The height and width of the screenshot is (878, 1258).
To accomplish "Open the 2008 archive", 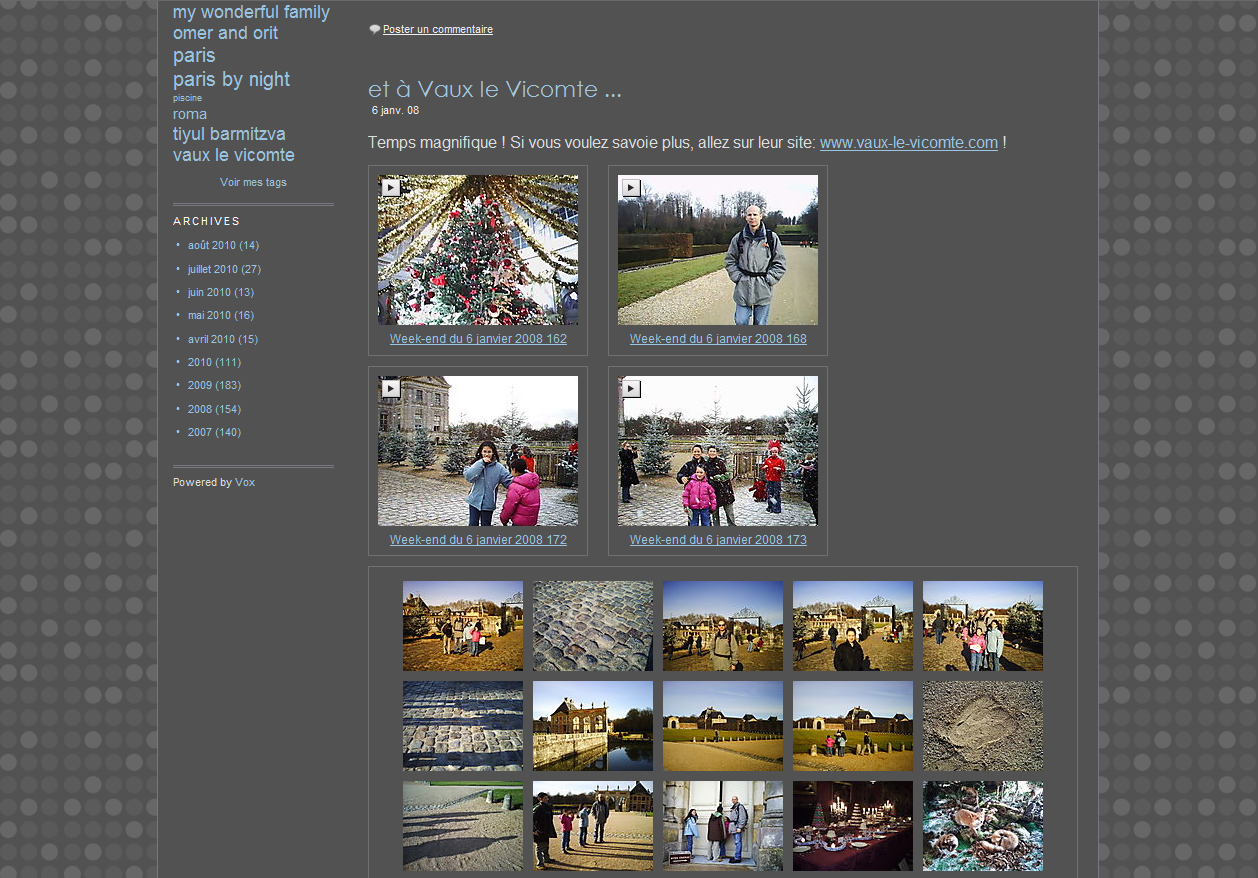I will pos(199,409).
